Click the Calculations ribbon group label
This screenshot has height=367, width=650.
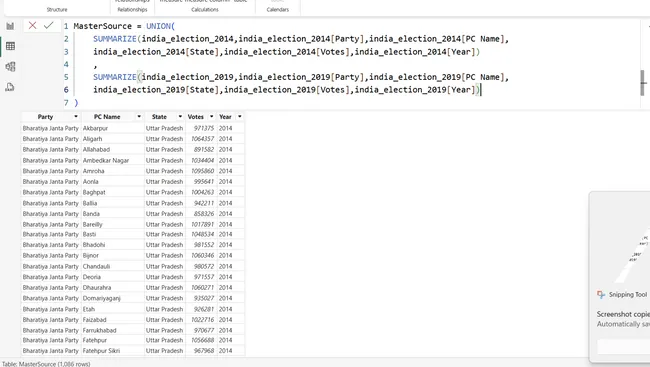205,10
